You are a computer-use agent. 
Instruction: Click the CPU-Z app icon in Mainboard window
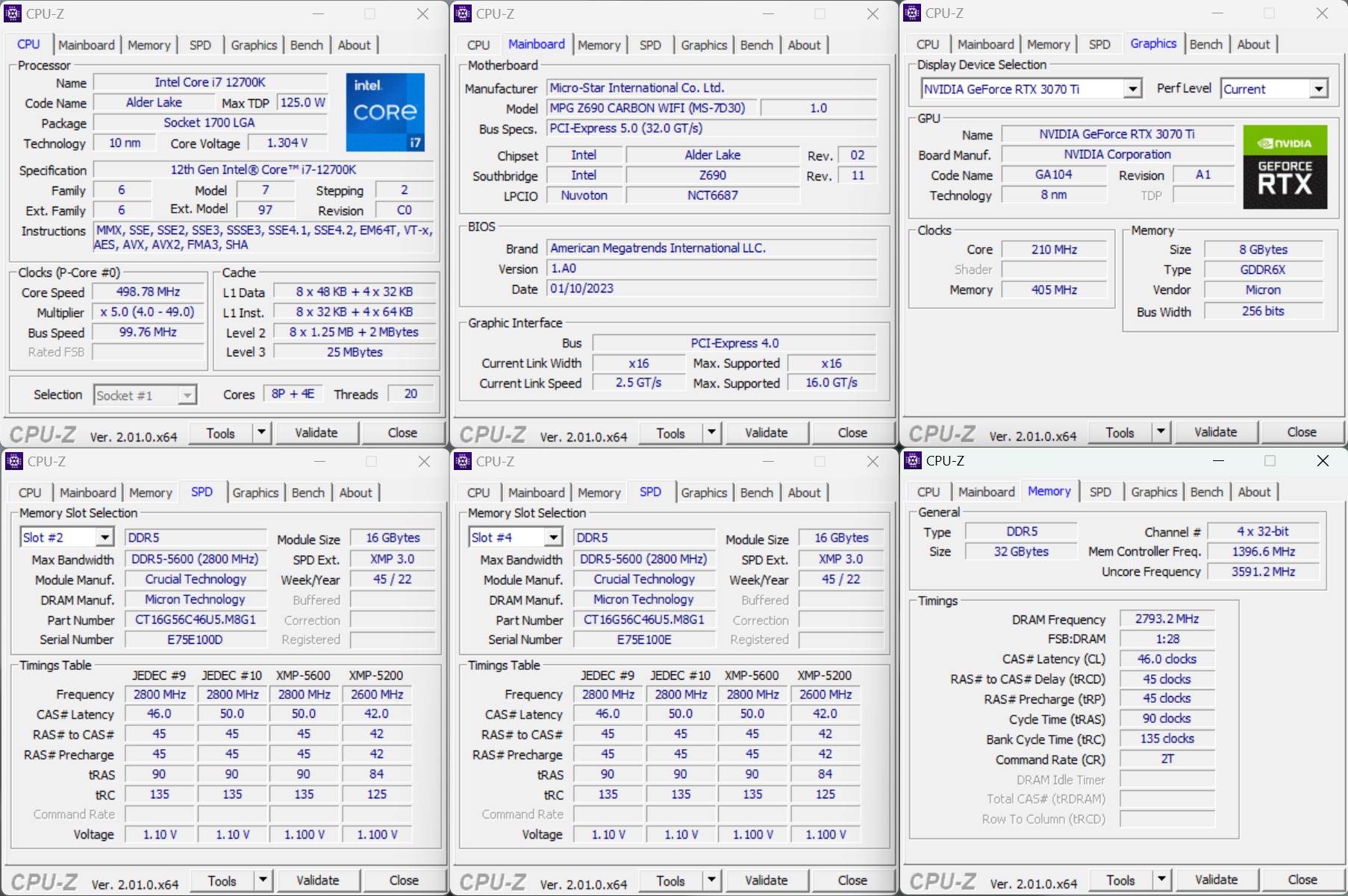pos(463,13)
